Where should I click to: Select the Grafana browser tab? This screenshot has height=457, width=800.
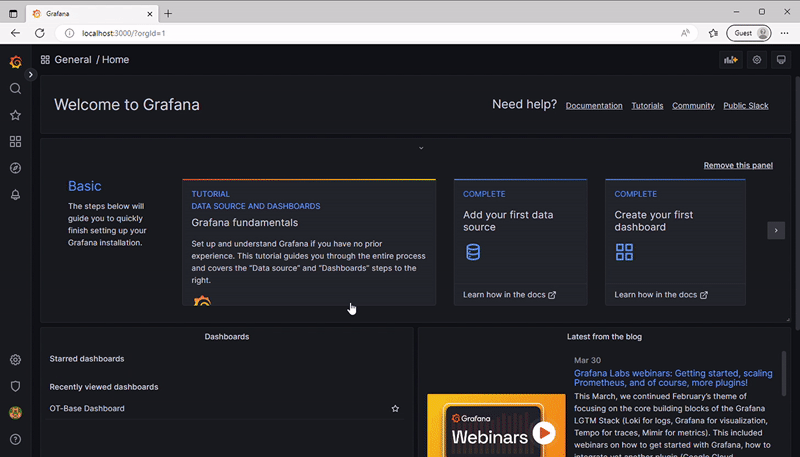click(92, 14)
